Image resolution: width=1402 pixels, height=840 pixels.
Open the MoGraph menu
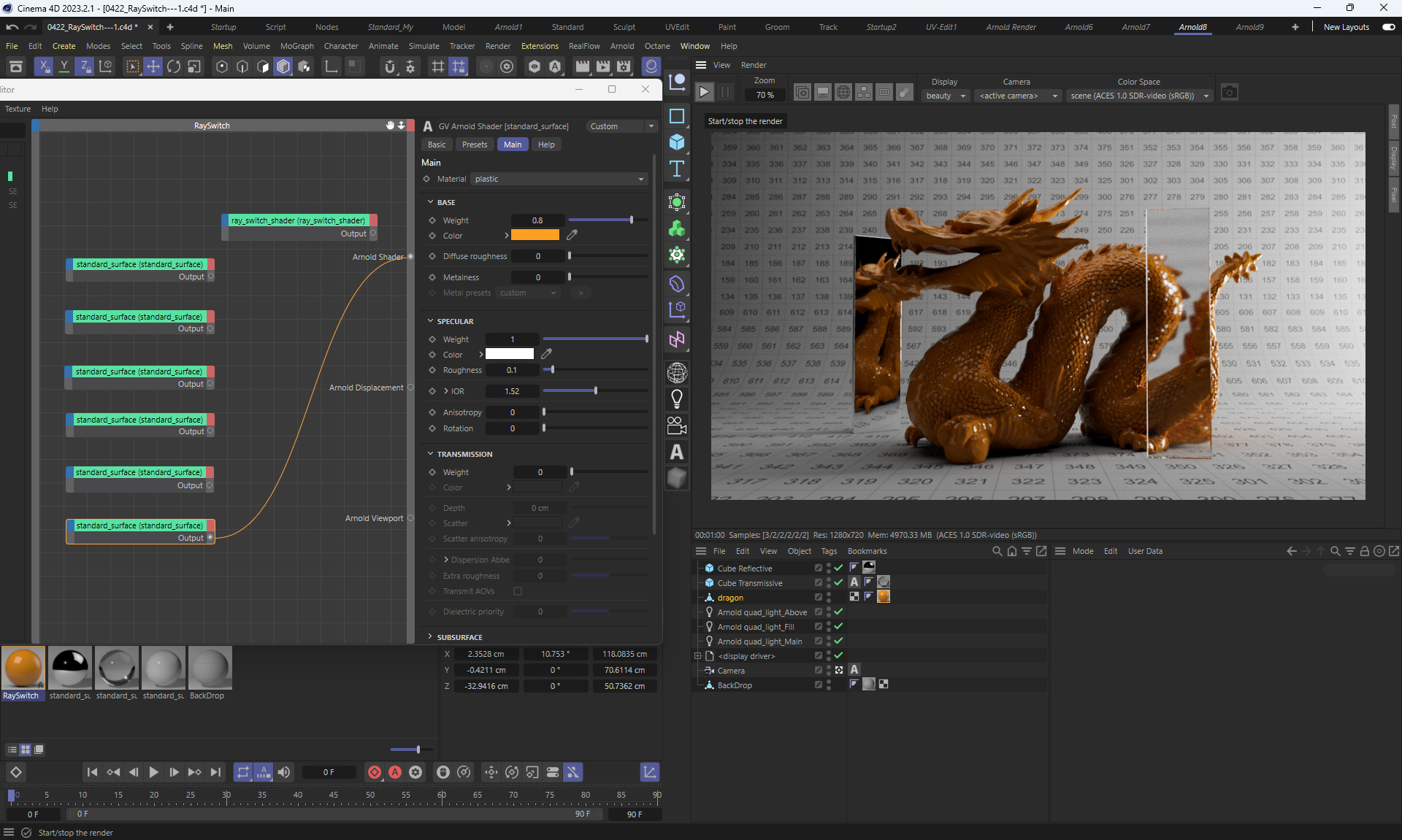[296, 46]
